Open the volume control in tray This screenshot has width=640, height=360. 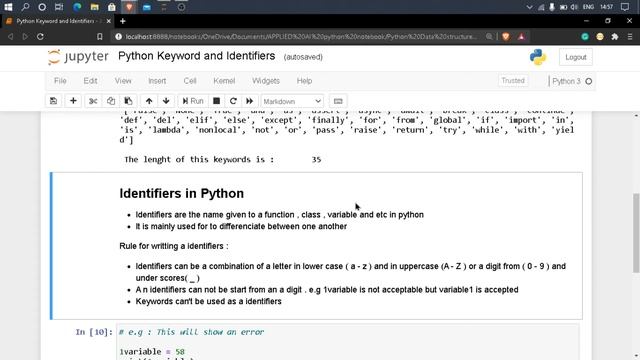(x=574, y=7)
